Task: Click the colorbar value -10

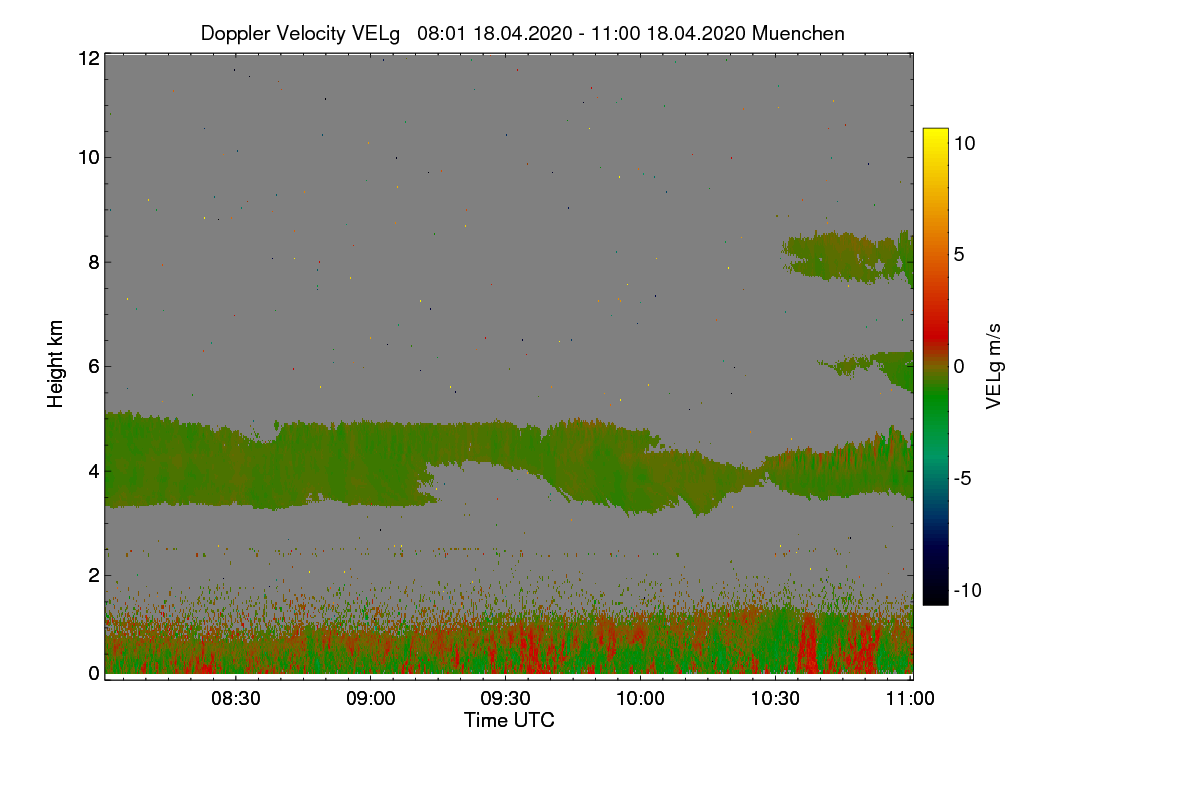Action: tap(967, 590)
